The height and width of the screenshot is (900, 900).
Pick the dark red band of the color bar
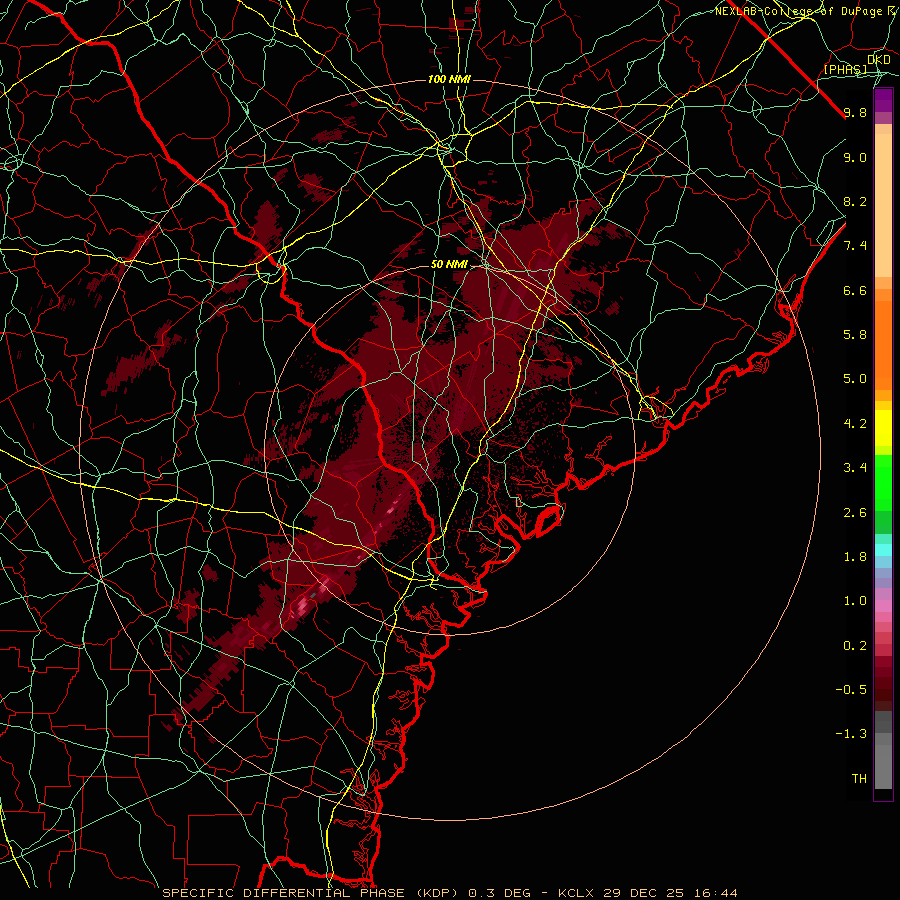click(883, 683)
